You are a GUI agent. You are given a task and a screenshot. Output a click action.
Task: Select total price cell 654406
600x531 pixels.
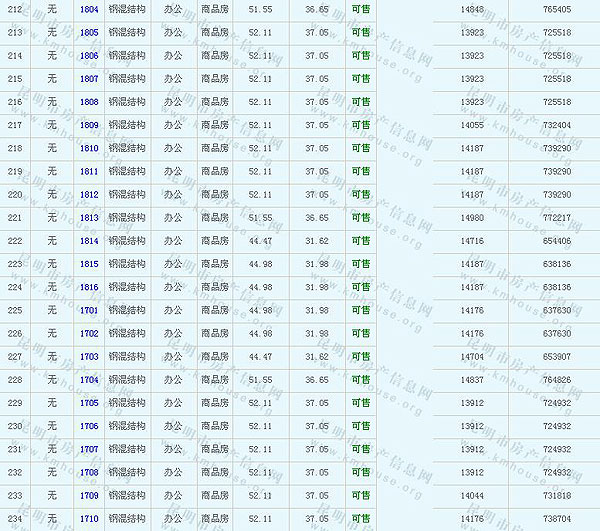click(556, 241)
